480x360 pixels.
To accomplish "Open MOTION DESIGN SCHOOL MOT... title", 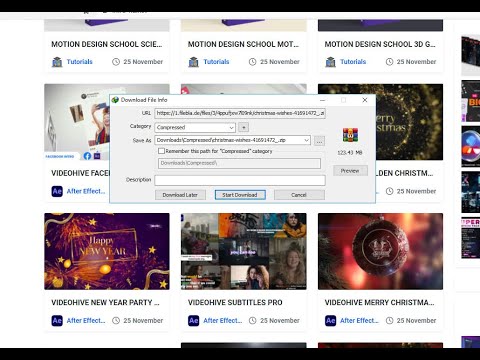I will point(243,44).
